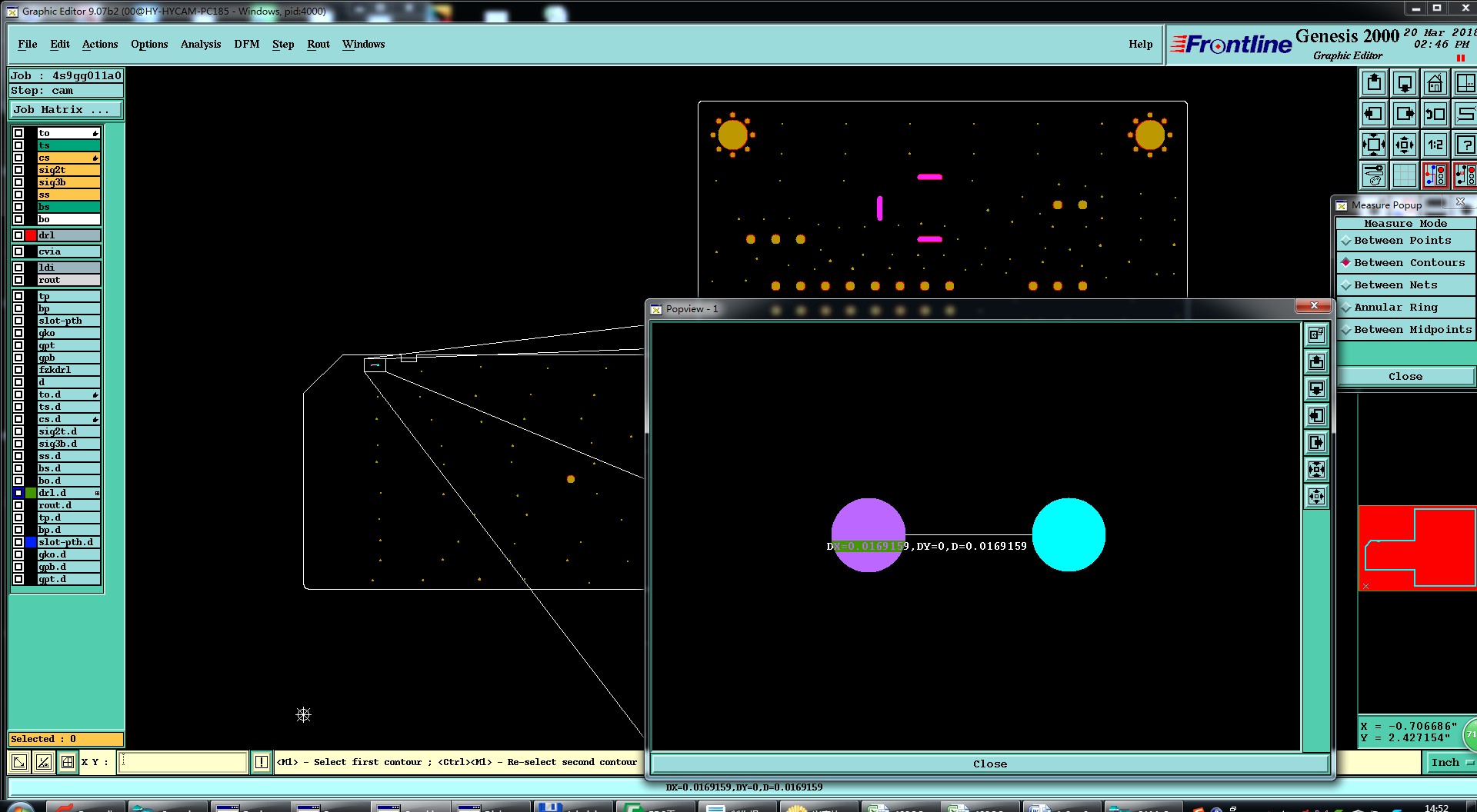Click the zoom out icon in Popview
Viewport: 1477px width, 812px height.
coord(1317,497)
